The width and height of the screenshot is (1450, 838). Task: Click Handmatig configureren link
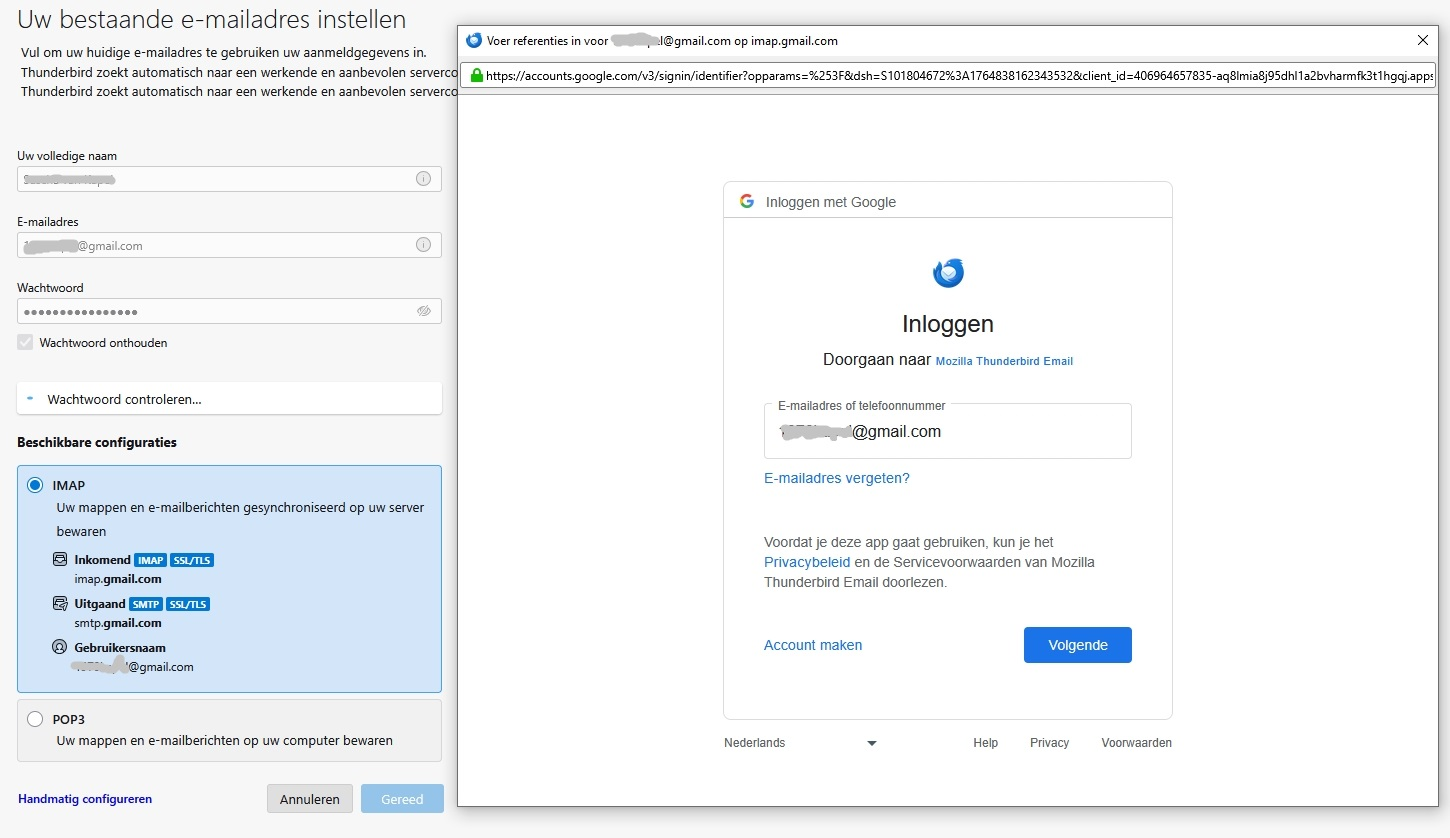[85, 799]
